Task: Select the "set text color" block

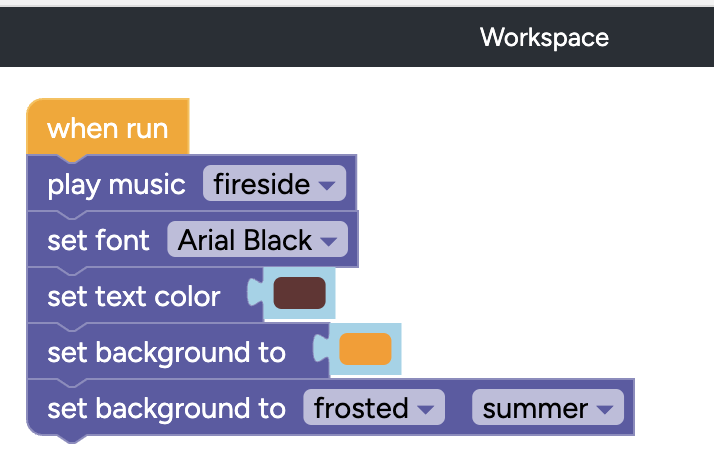Action: 133,297
